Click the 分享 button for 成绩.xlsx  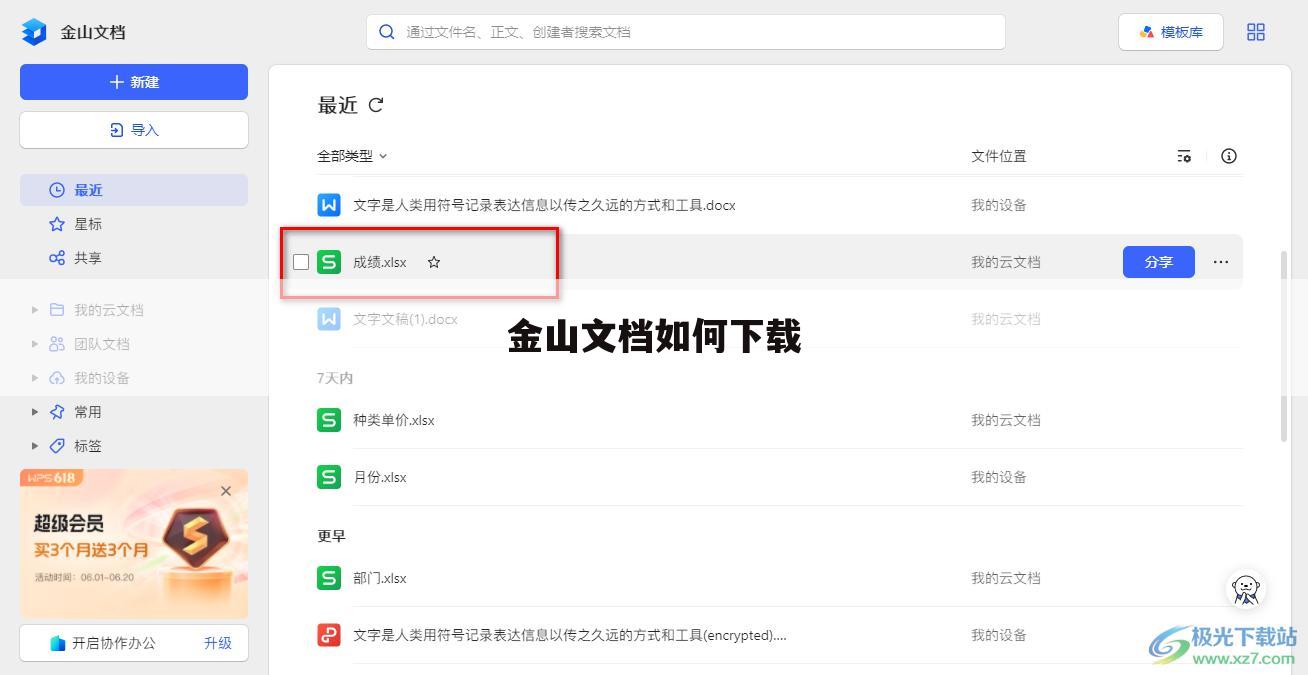(1158, 262)
